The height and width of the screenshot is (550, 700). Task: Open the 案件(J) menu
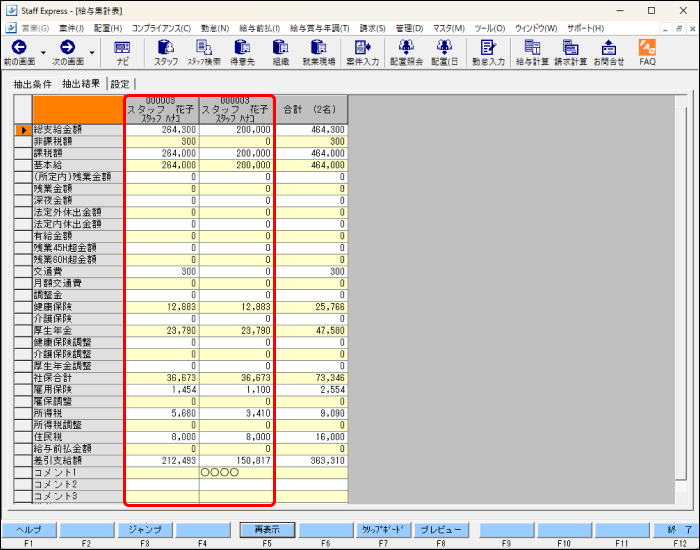coord(71,28)
